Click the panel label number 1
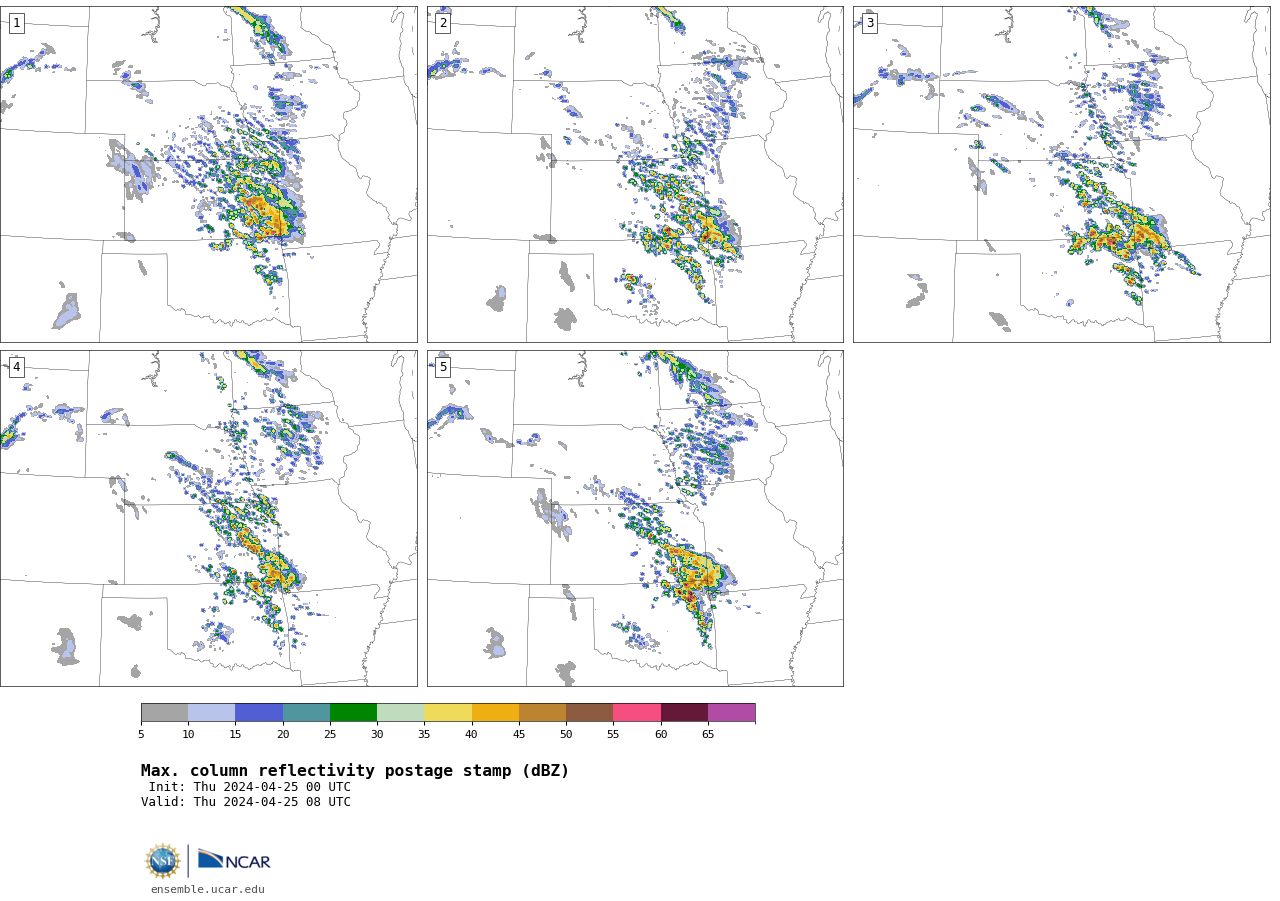Screen dimensions: 1280x901 [x=16, y=23]
